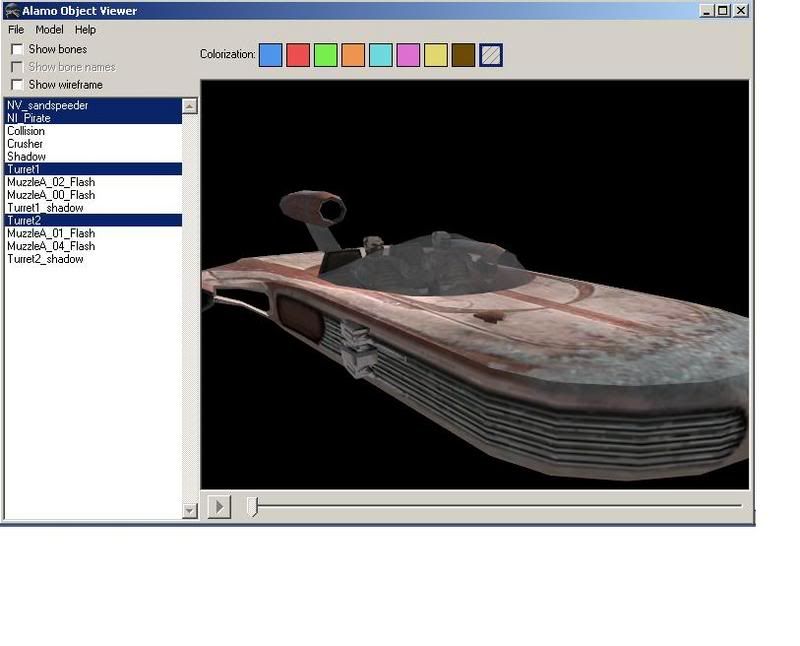Click the Turret2_shadow list entry
This screenshot has width=800, height=646.
coord(45,259)
